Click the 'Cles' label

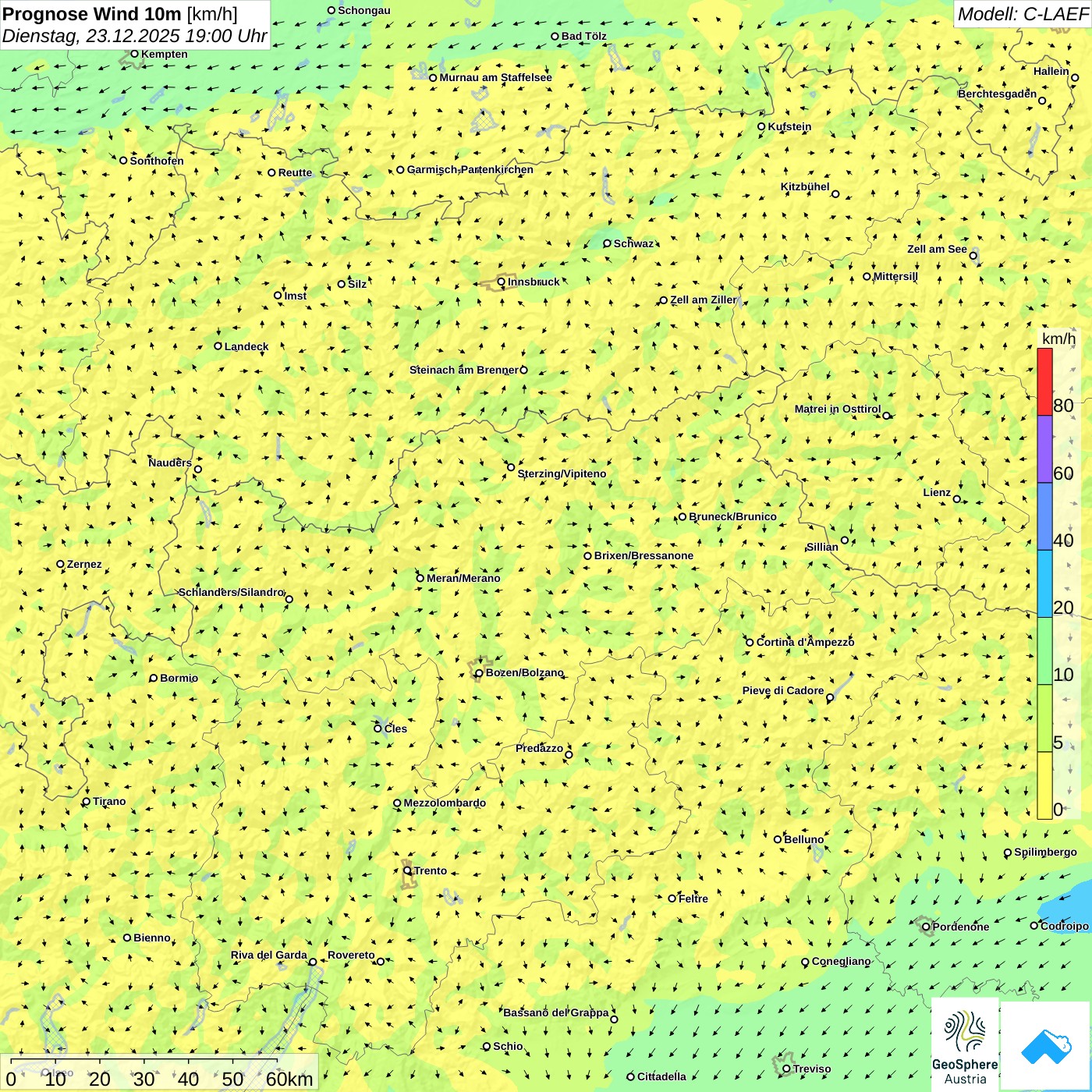pyautogui.click(x=395, y=729)
